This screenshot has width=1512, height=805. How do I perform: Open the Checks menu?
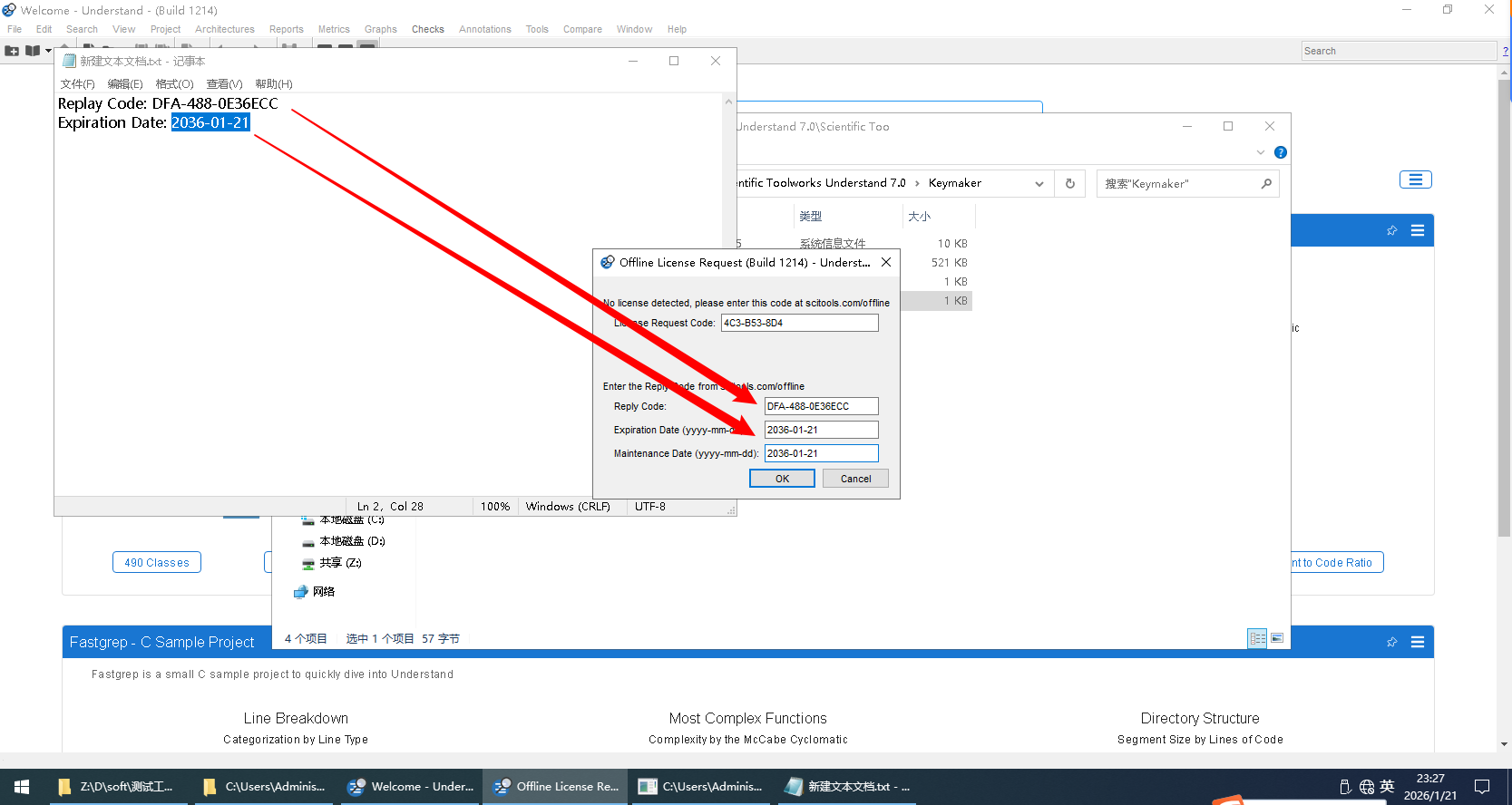tap(427, 29)
